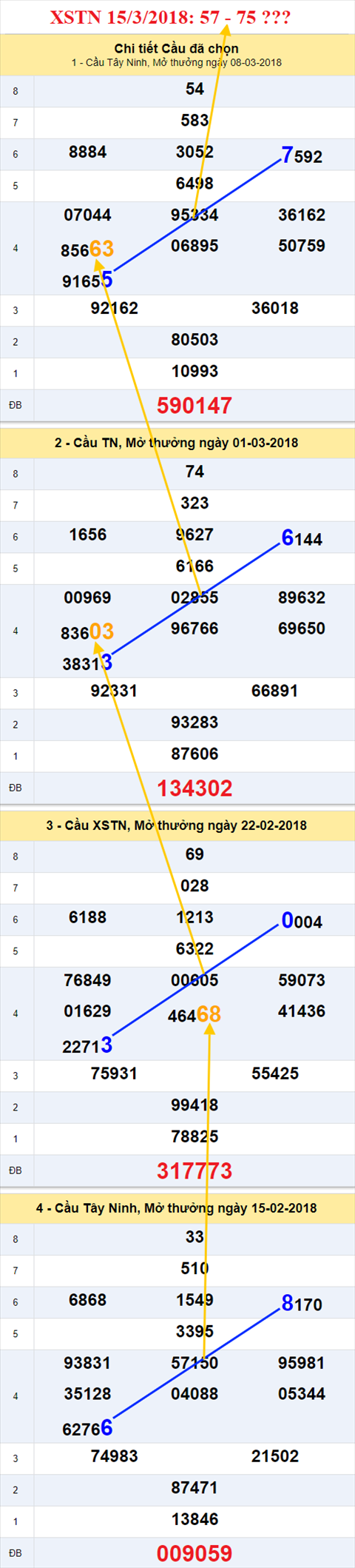Select '62766' ending in blue 6
355x1568 pixels.
pos(87,1428)
